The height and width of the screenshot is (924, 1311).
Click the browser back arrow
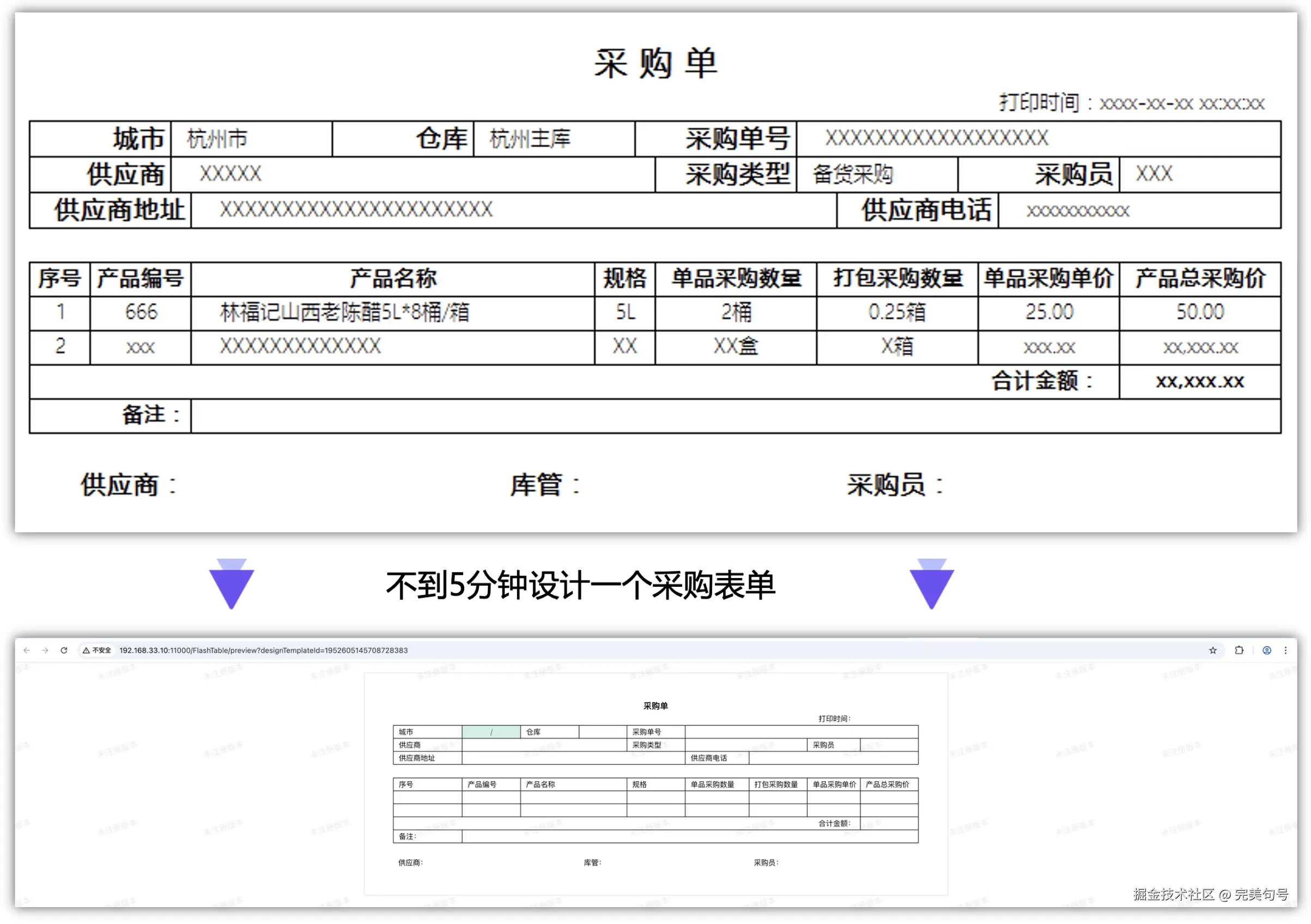[x=27, y=650]
